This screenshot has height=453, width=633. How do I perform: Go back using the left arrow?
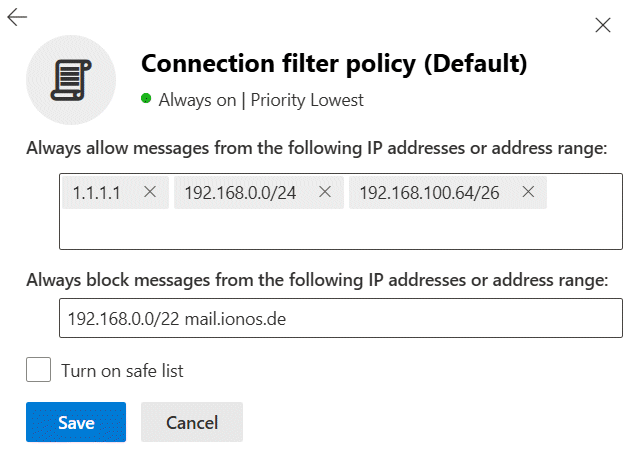tap(17, 17)
